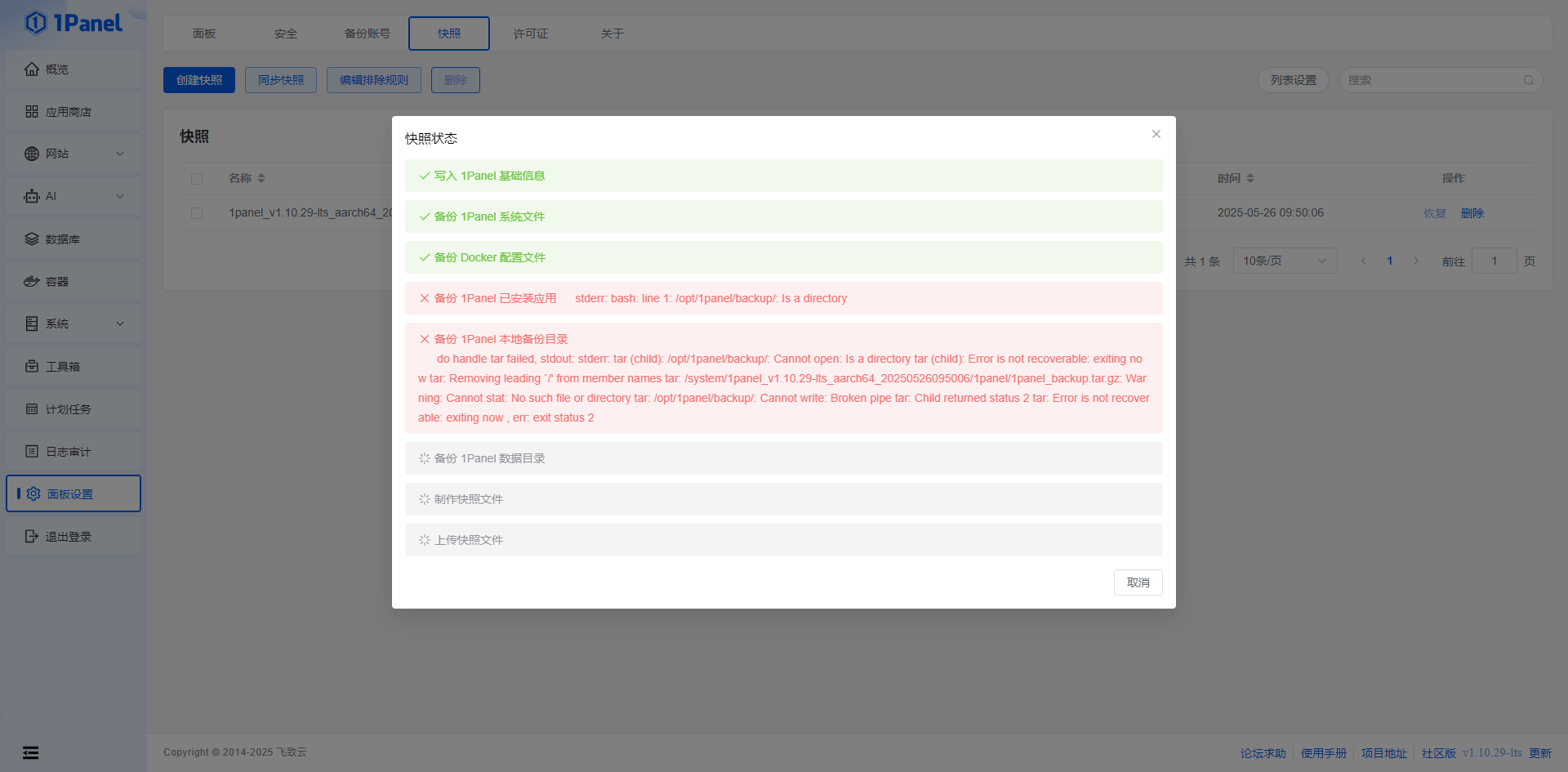Switch to the 面板 tab
Viewport: 1568px width, 772px height.
(x=204, y=33)
